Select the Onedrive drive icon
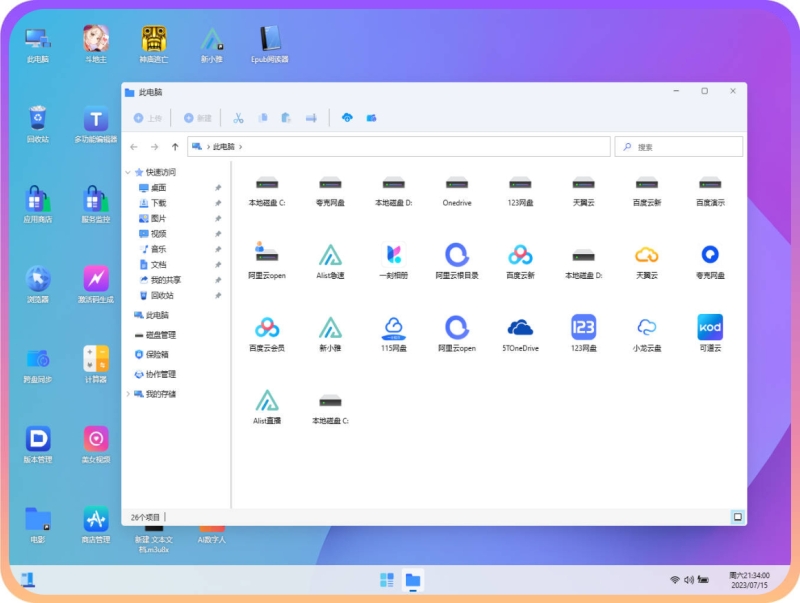 [457, 191]
